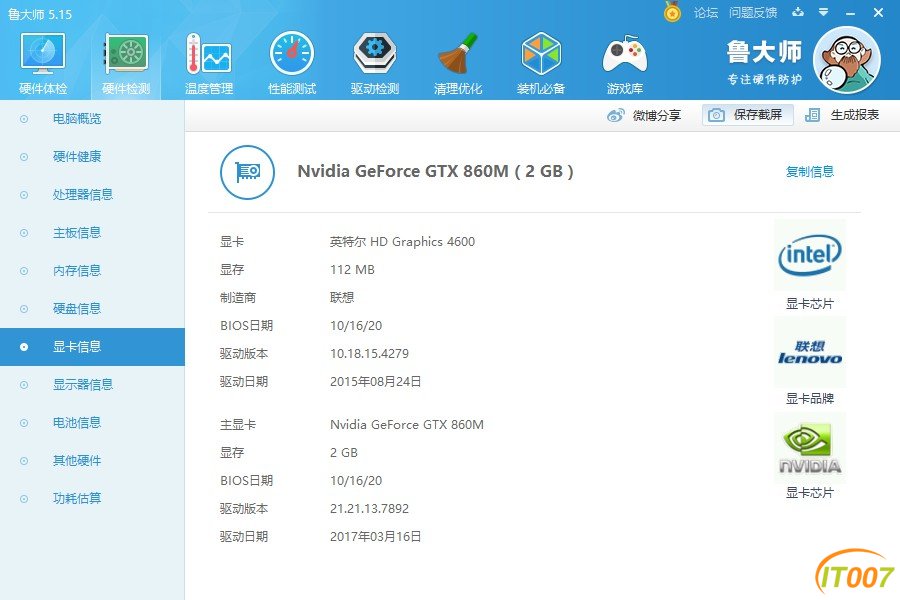Select 显示器信息 in the sidebar

[92, 385]
